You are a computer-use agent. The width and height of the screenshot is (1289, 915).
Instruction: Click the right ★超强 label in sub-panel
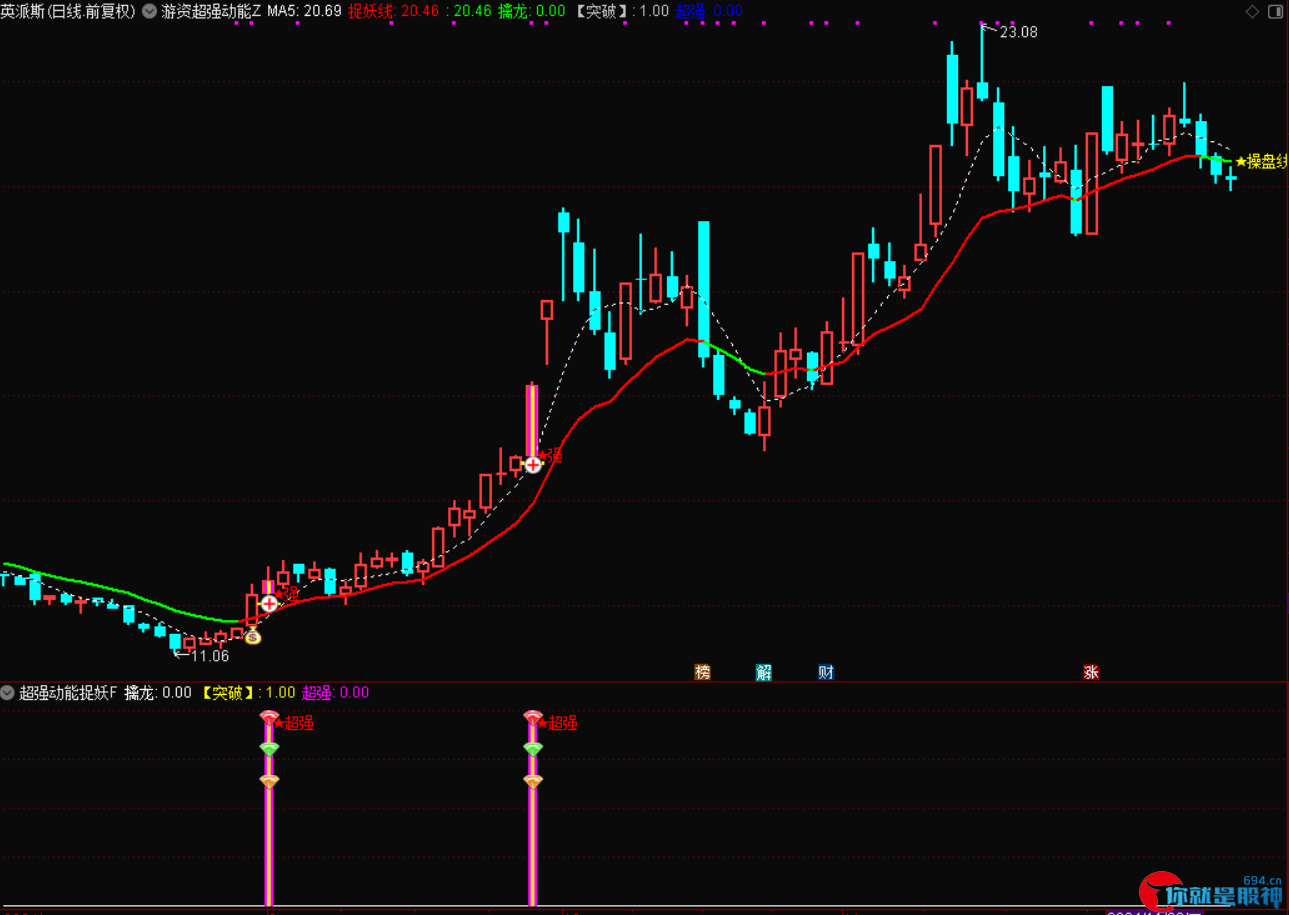click(x=560, y=723)
